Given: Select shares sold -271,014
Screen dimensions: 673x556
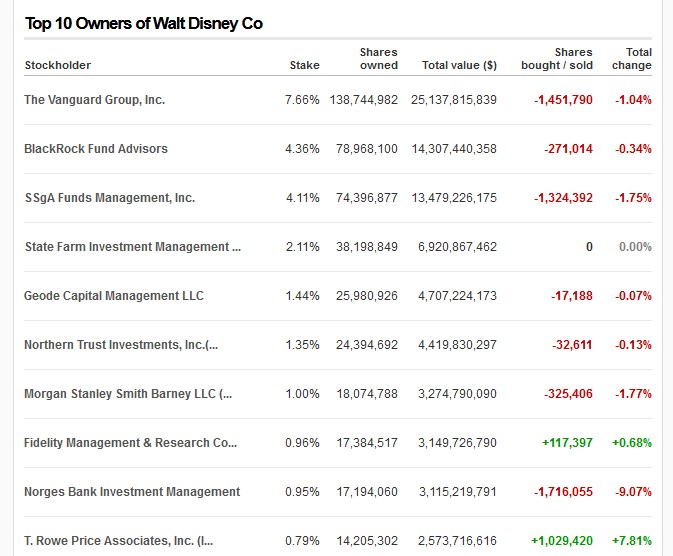Looking at the screenshot, I should point(568,149).
